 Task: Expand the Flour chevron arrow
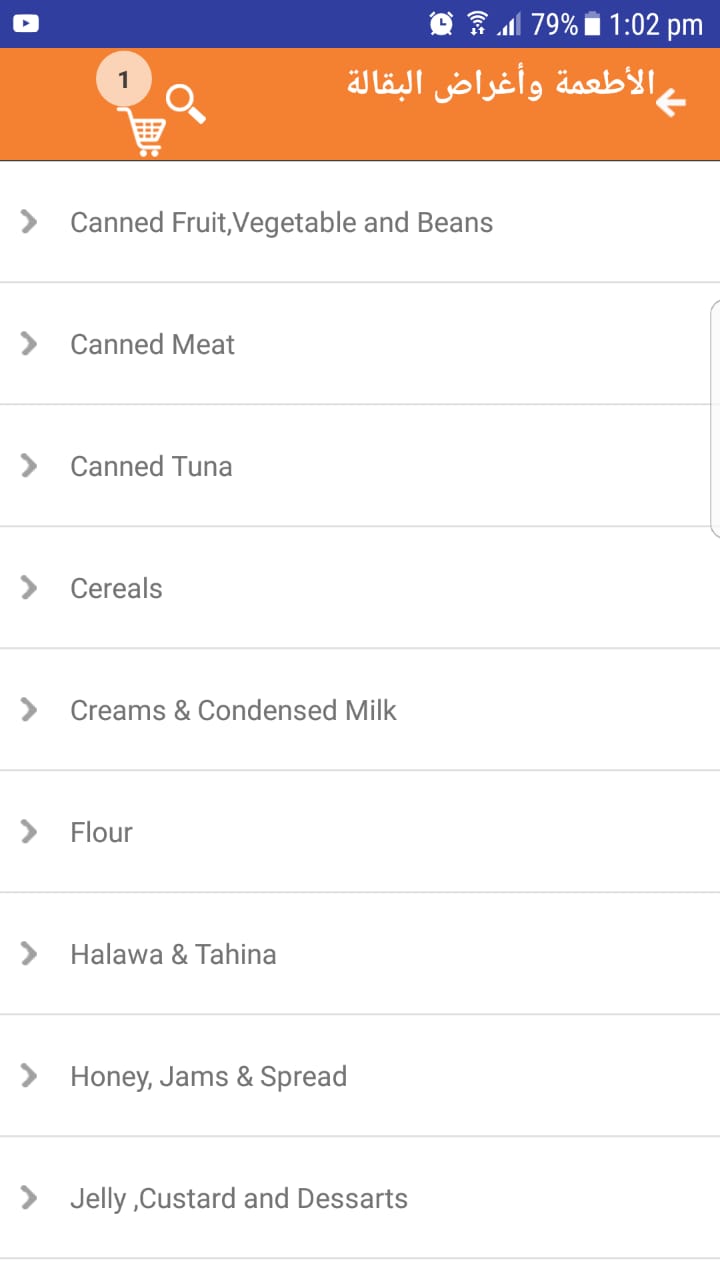tap(30, 832)
